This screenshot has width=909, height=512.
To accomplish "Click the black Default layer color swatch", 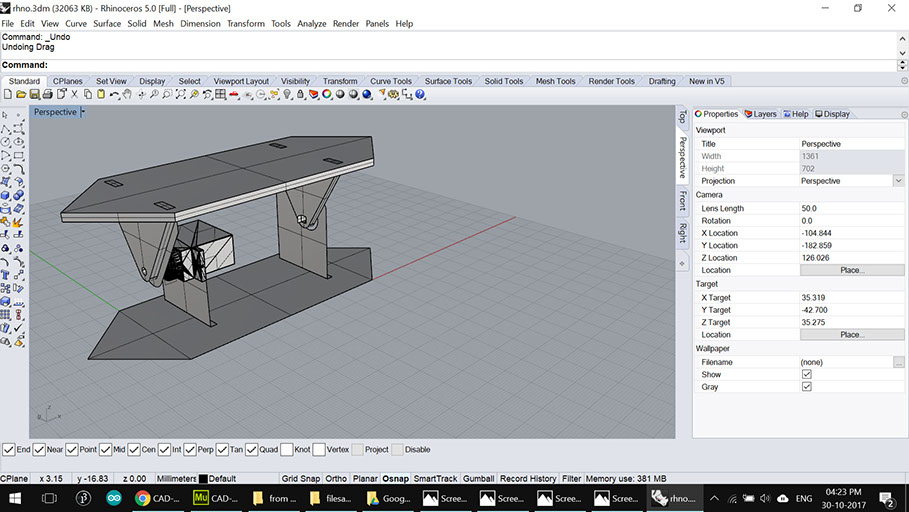I will 203,479.
